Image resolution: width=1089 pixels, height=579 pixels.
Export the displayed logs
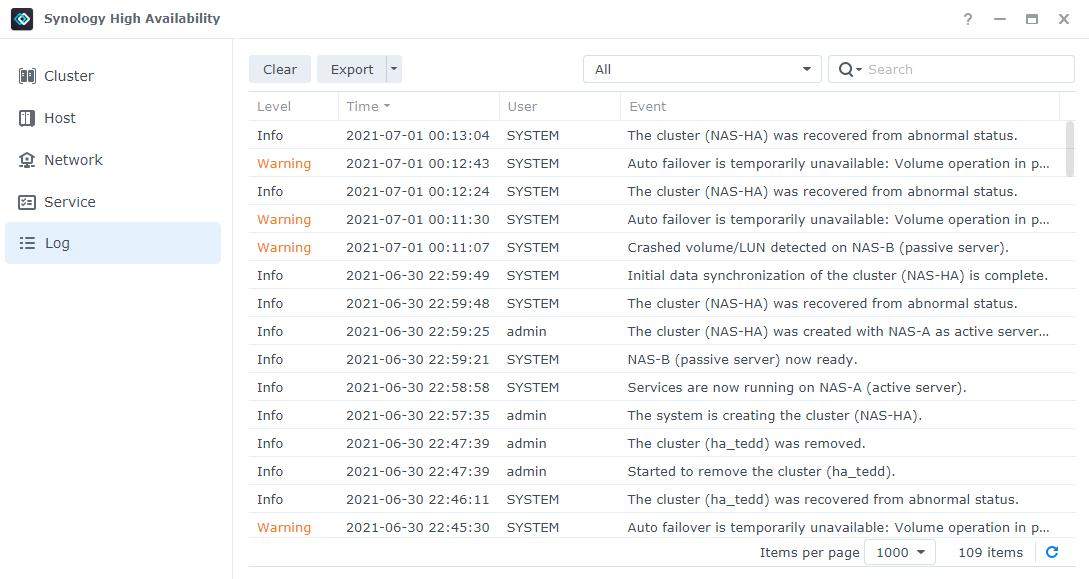click(x=352, y=68)
